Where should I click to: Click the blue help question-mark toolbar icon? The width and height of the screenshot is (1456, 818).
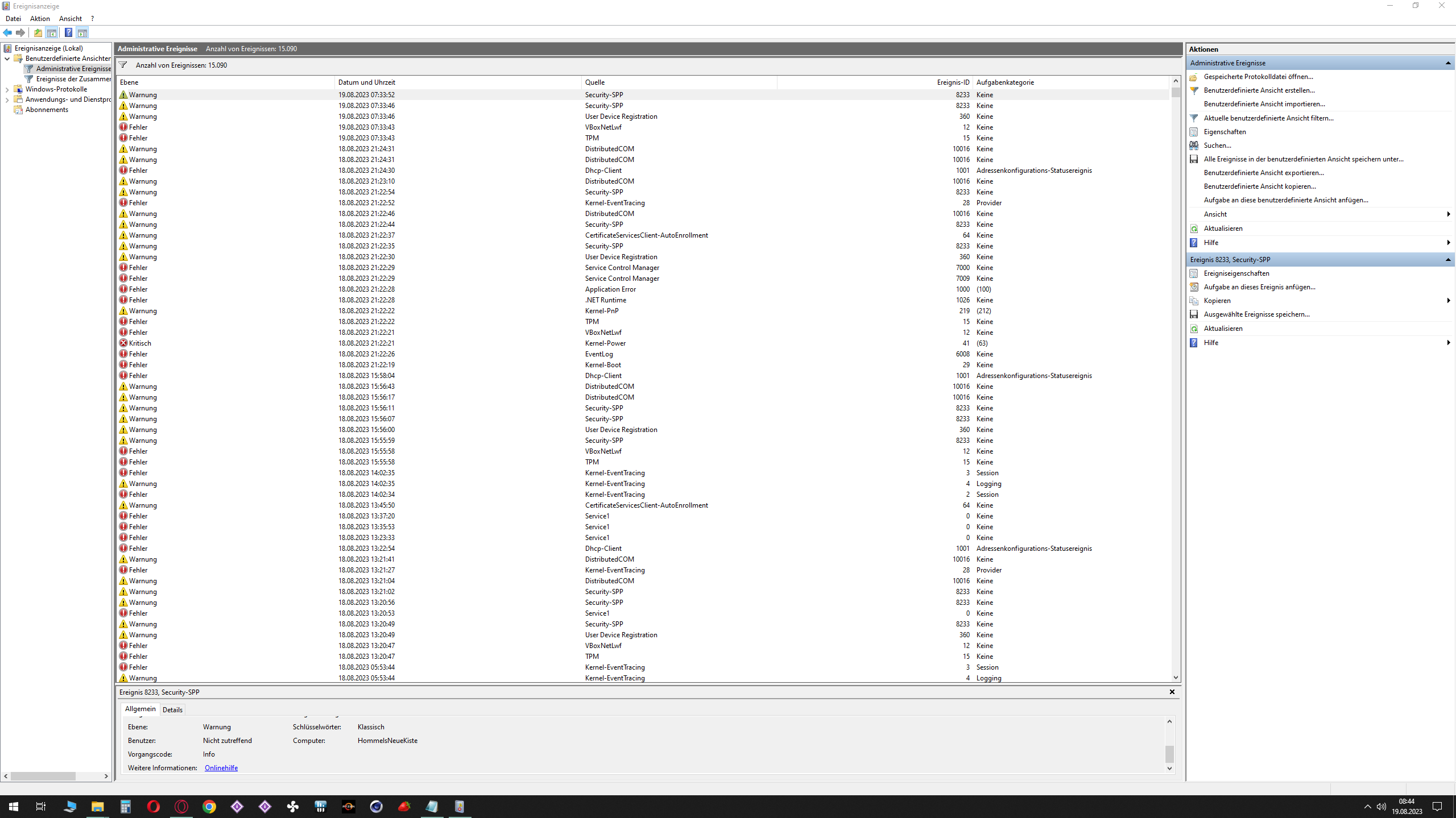point(68,32)
